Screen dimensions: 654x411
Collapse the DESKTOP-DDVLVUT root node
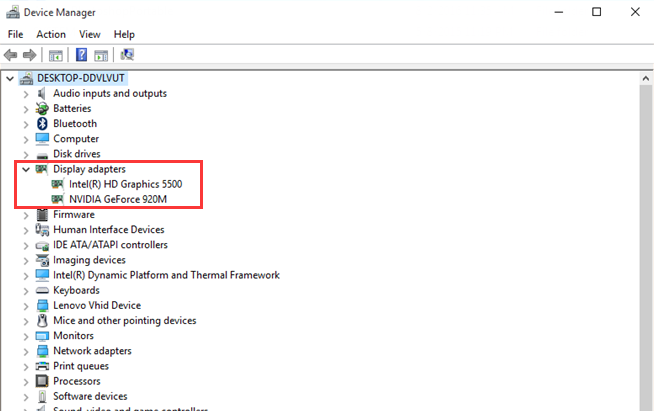11,79
